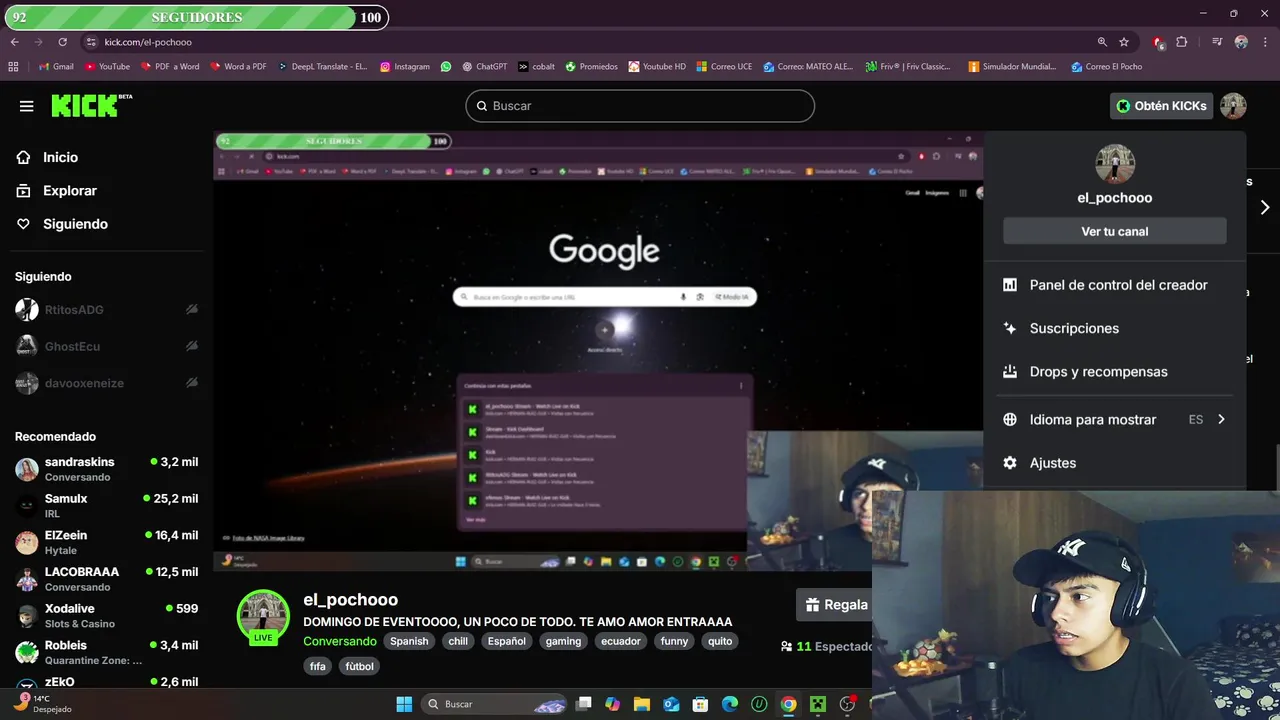This screenshot has width=1280, height=720.
Task: Click Conversando category link
Action: point(340,641)
